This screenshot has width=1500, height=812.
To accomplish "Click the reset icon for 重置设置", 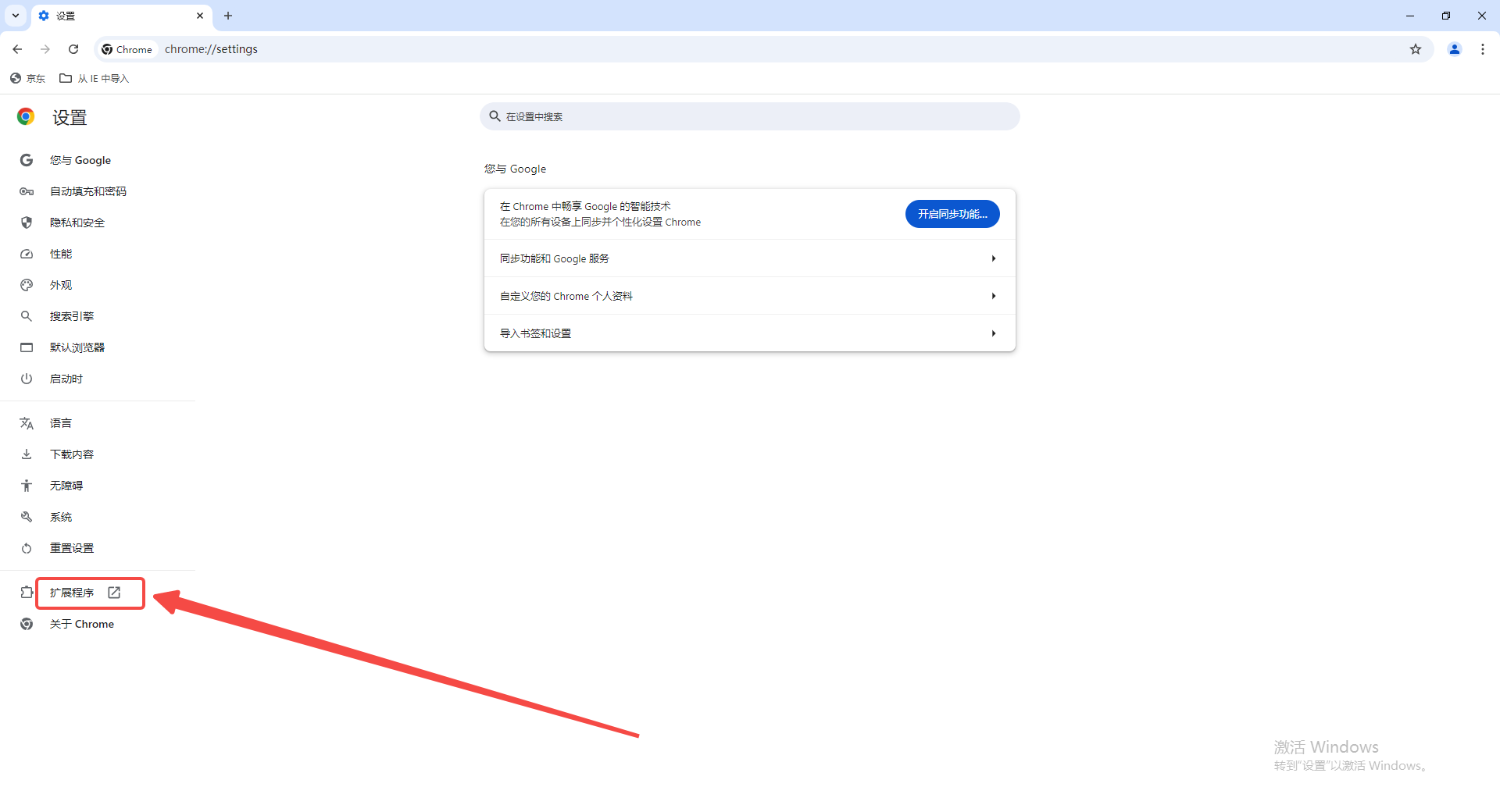I will (x=27, y=548).
